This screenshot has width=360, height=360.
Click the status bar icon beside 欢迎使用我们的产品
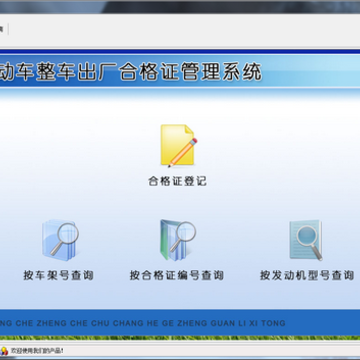[x=4, y=351]
